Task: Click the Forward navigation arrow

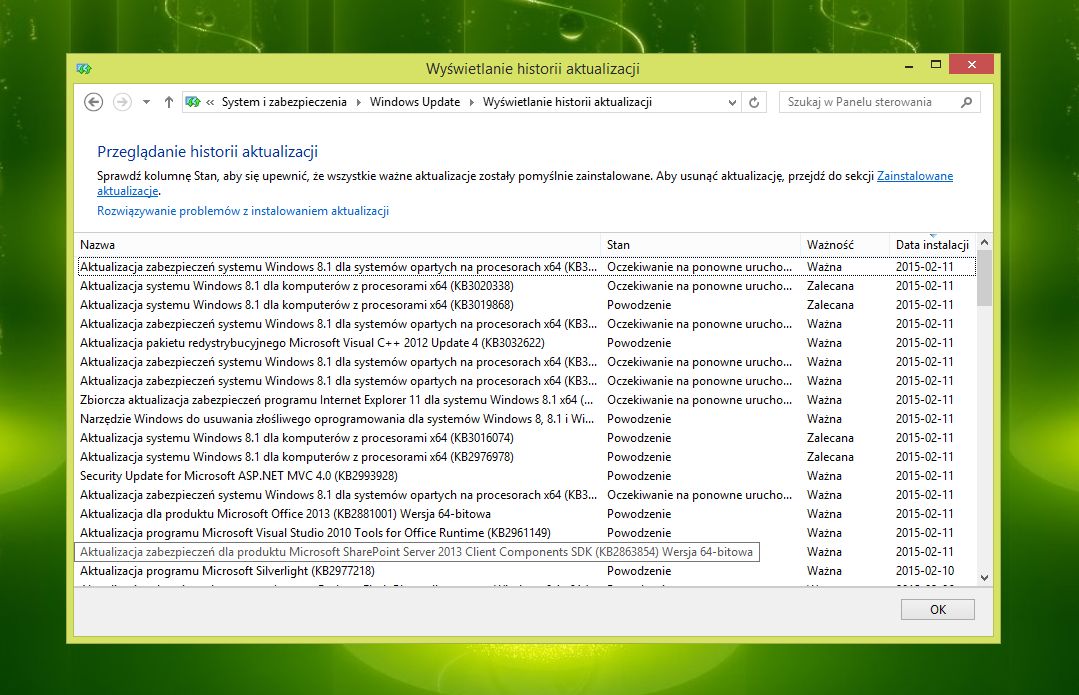Action: pos(122,102)
